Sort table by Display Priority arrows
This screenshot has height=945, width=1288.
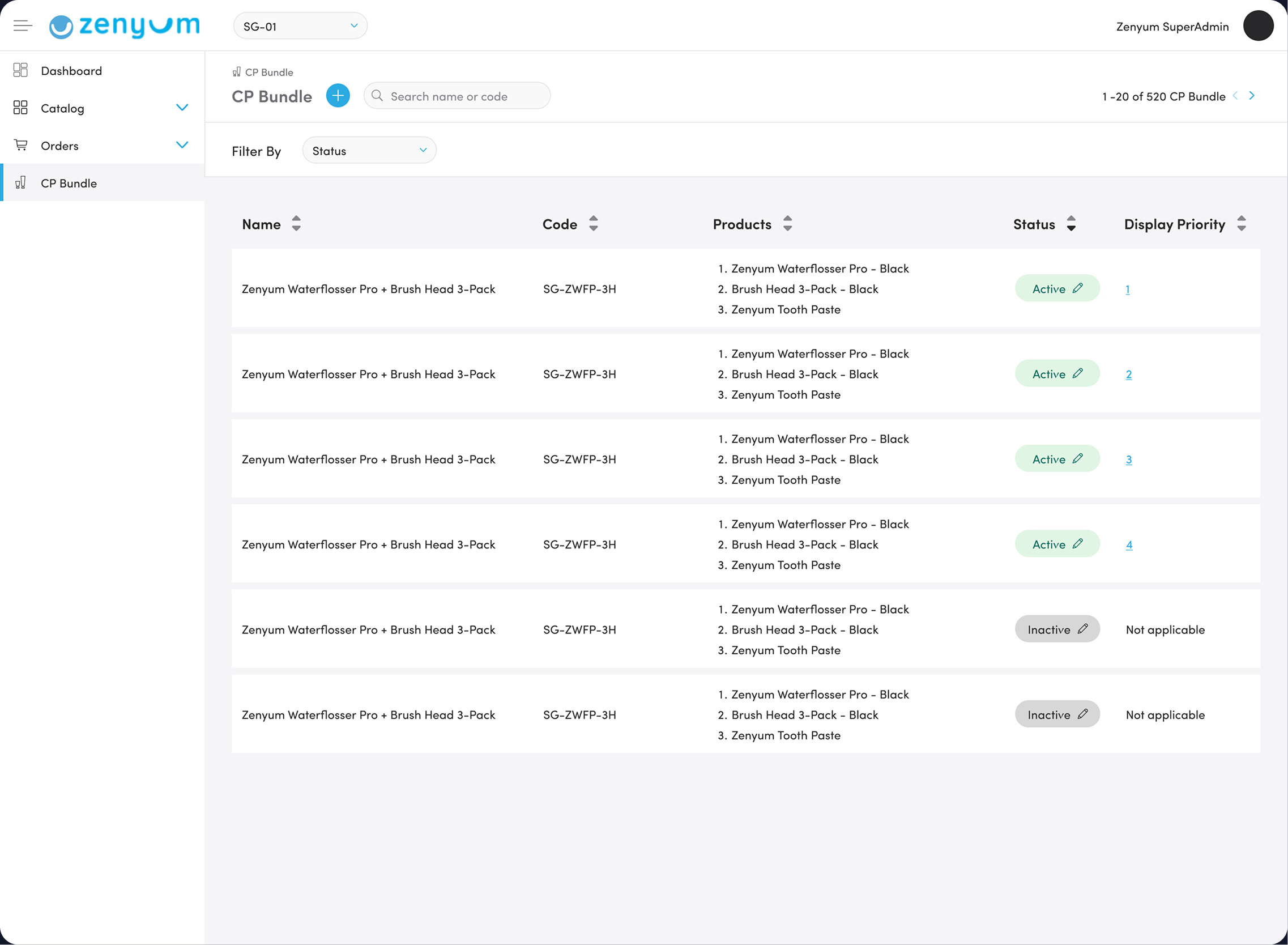click(x=1240, y=224)
